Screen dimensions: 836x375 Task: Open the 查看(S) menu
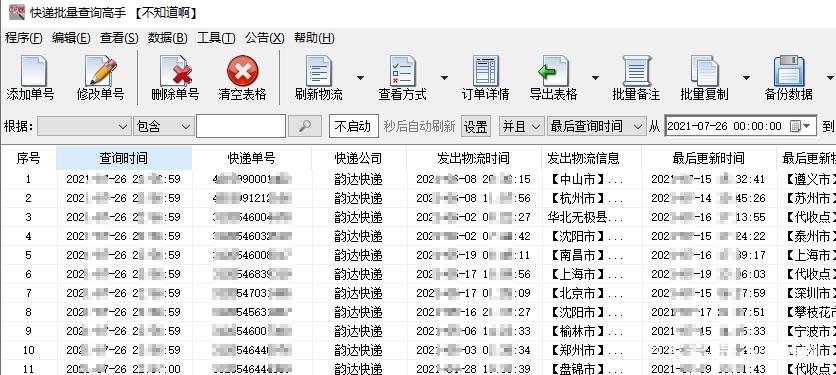click(x=119, y=38)
